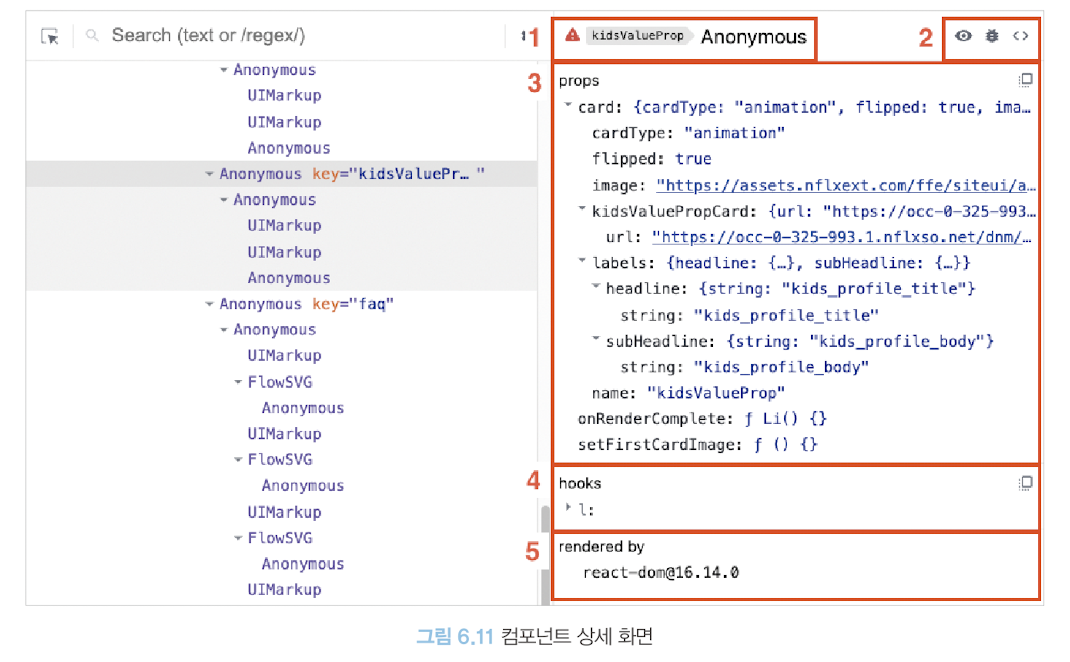Collapse the headline object arrow
This screenshot has width=1070, height=662.
point(596,286)
